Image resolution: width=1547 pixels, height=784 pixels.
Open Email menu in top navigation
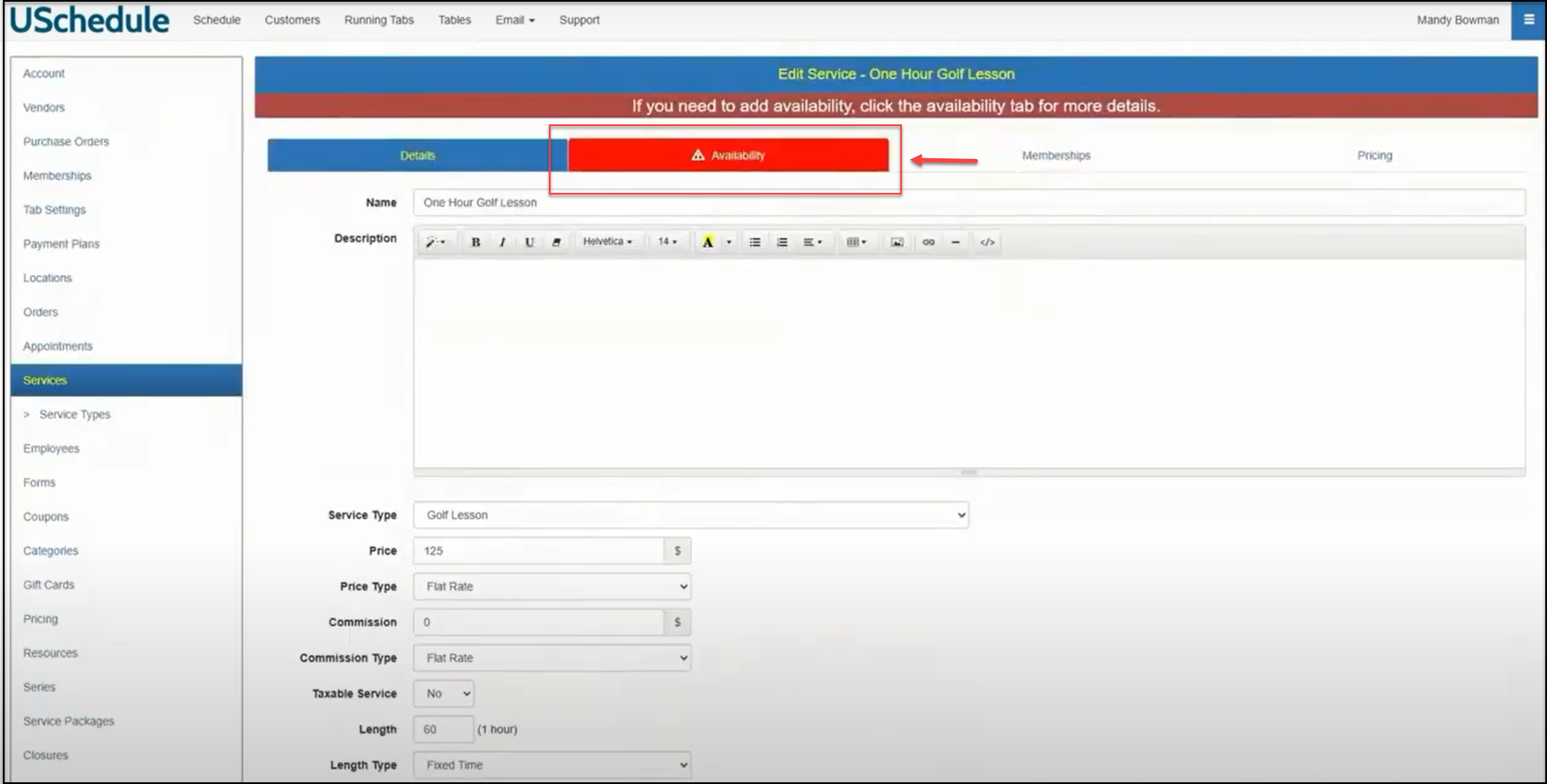click(515, 20)
